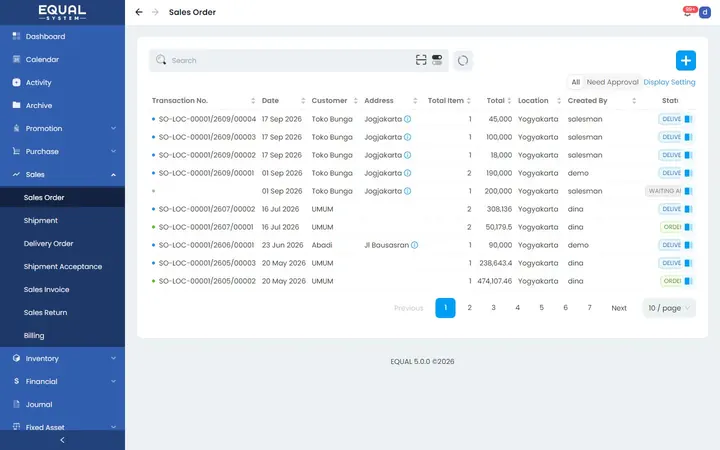Expand the Purchase menu

pyautogui.click(x=62, y=151)
